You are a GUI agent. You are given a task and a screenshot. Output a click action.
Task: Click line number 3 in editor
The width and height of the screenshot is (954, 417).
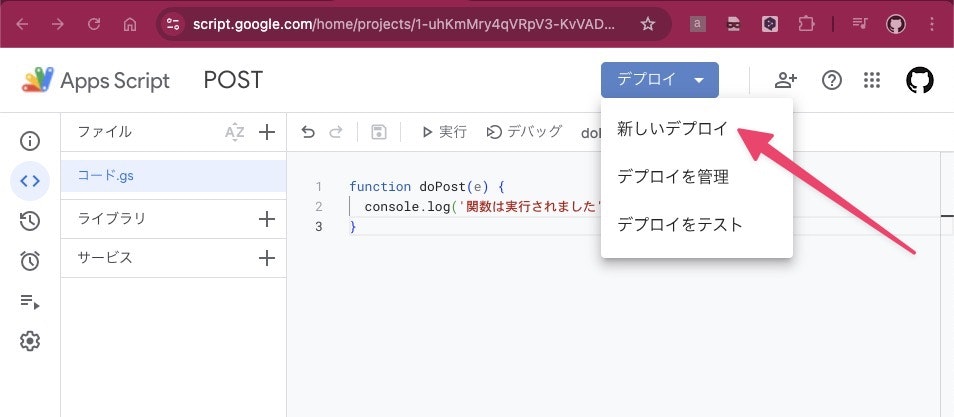(x=319, y=226)
